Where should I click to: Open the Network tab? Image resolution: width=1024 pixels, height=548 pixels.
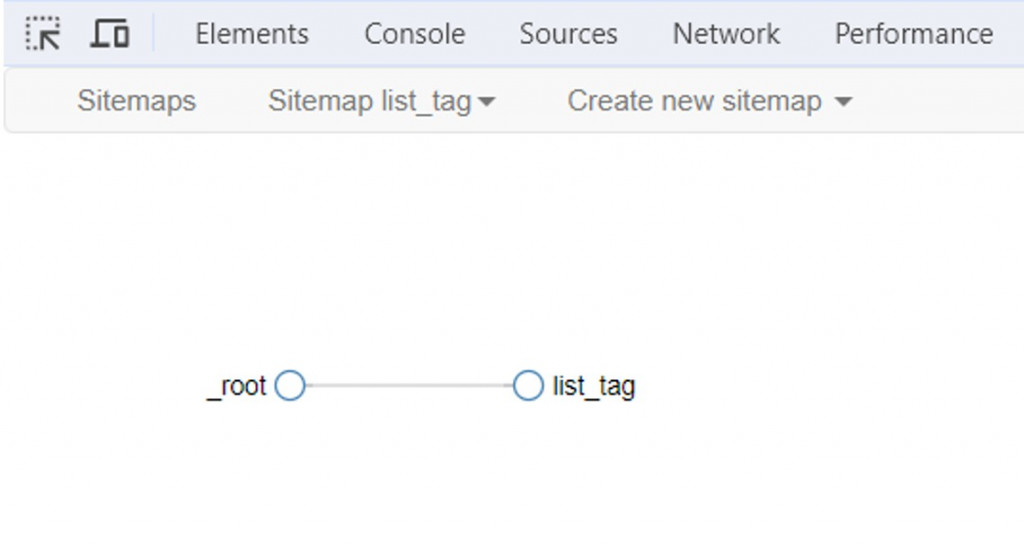click(x=726, y=33)
